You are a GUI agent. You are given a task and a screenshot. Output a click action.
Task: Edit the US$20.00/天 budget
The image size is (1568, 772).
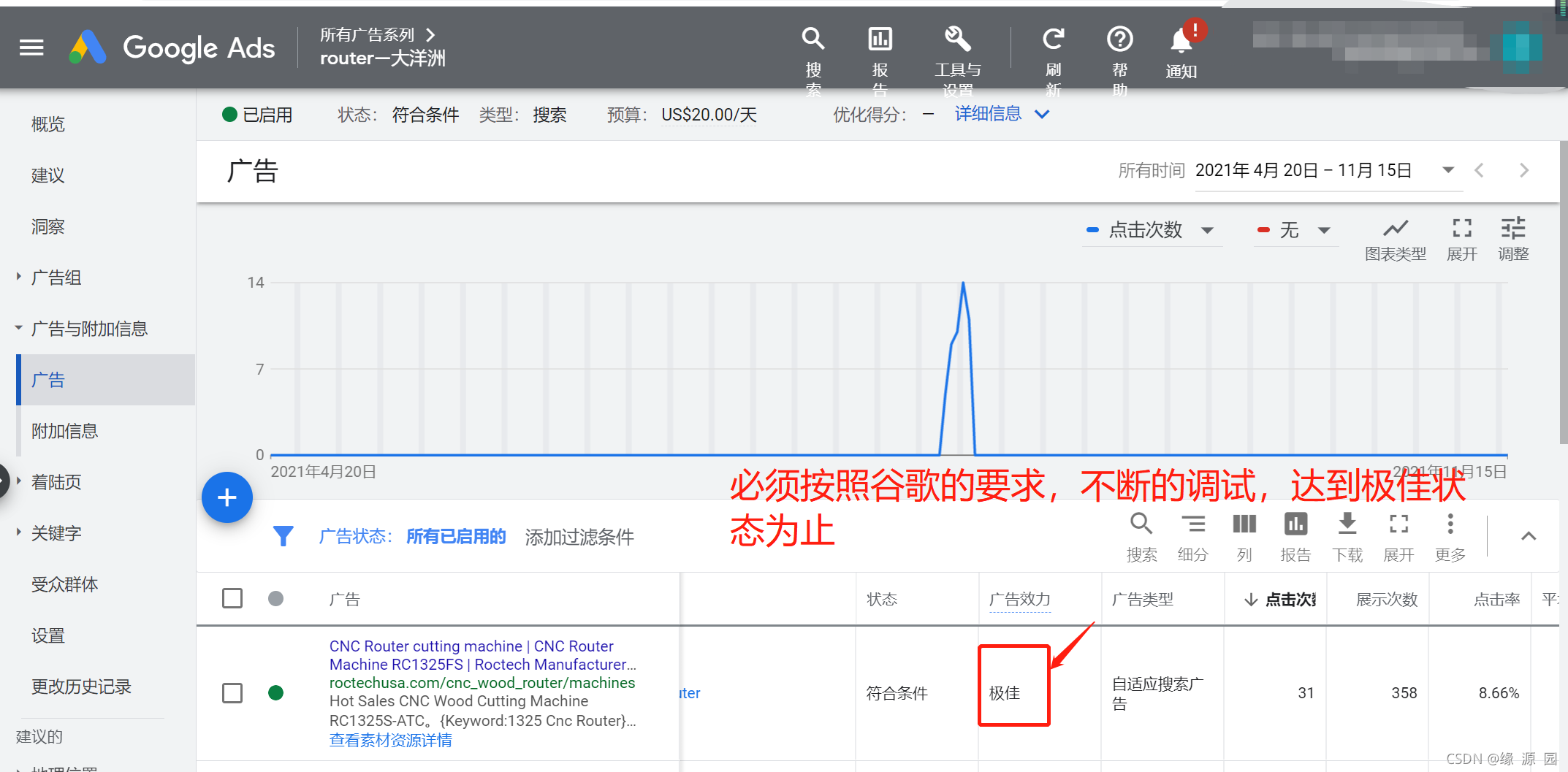[x=709, y=115]
